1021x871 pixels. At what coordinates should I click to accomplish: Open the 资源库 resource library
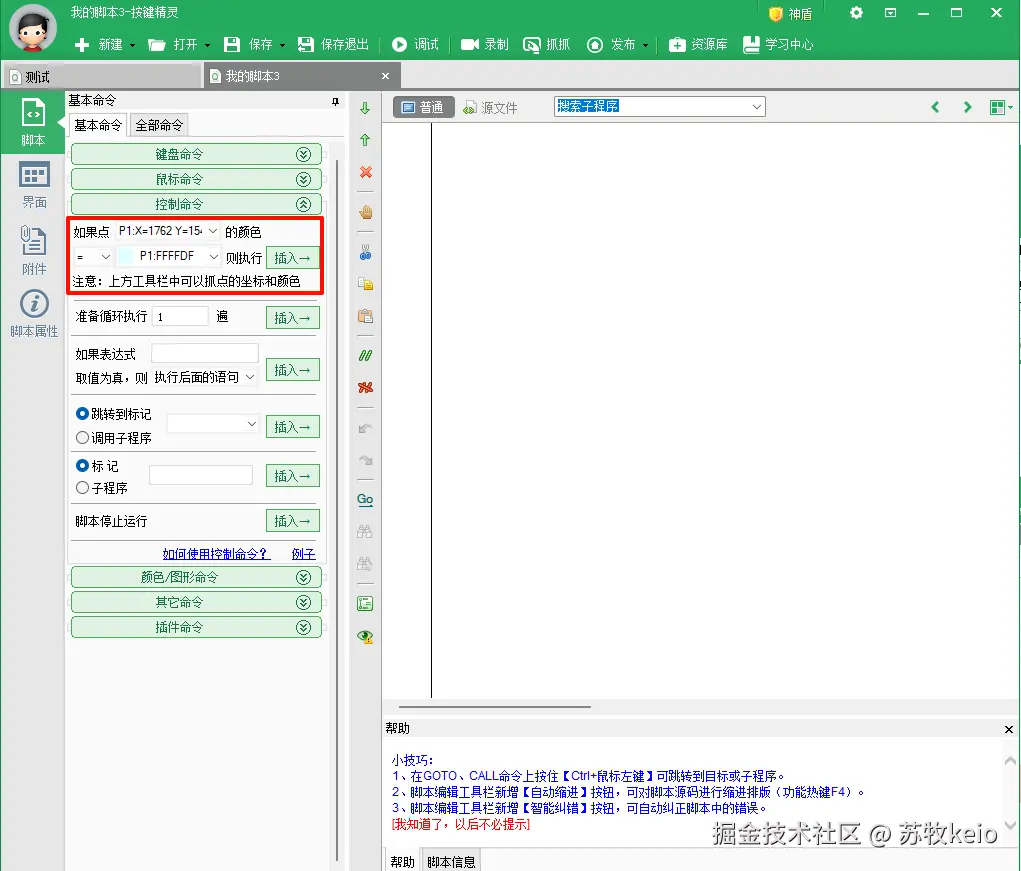pyautogui.click(x=698, y=44)
